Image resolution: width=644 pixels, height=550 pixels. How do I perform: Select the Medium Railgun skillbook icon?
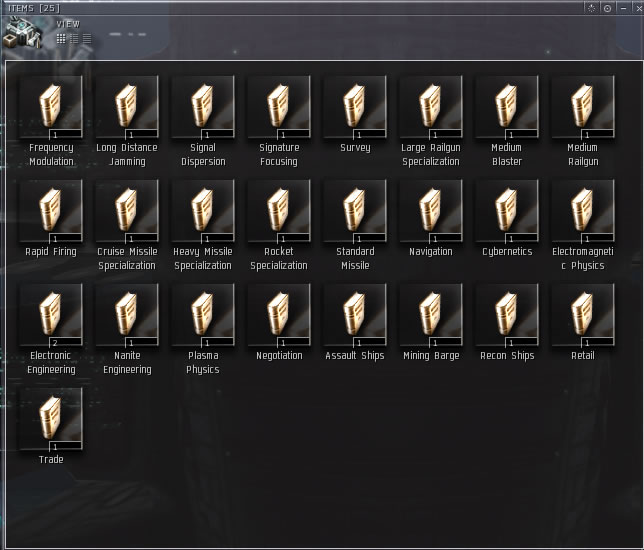point(583,107)
